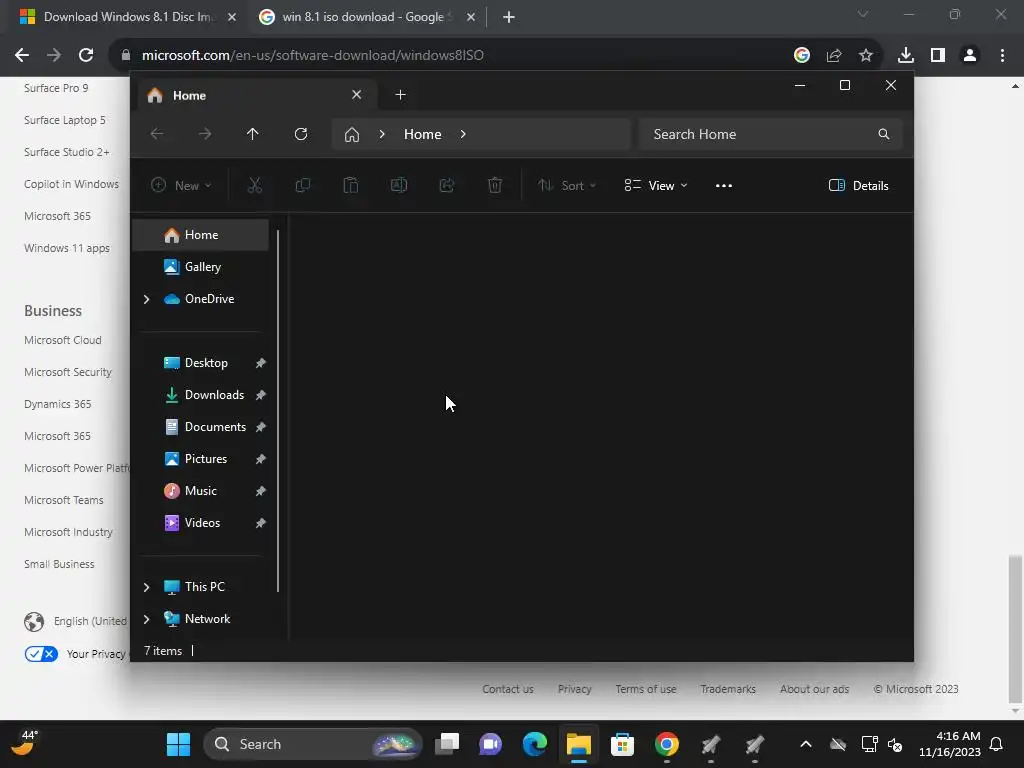Toggle the Your Privacy Choices switch
The image size is (1024, 768).
click(x=41, y=654)
